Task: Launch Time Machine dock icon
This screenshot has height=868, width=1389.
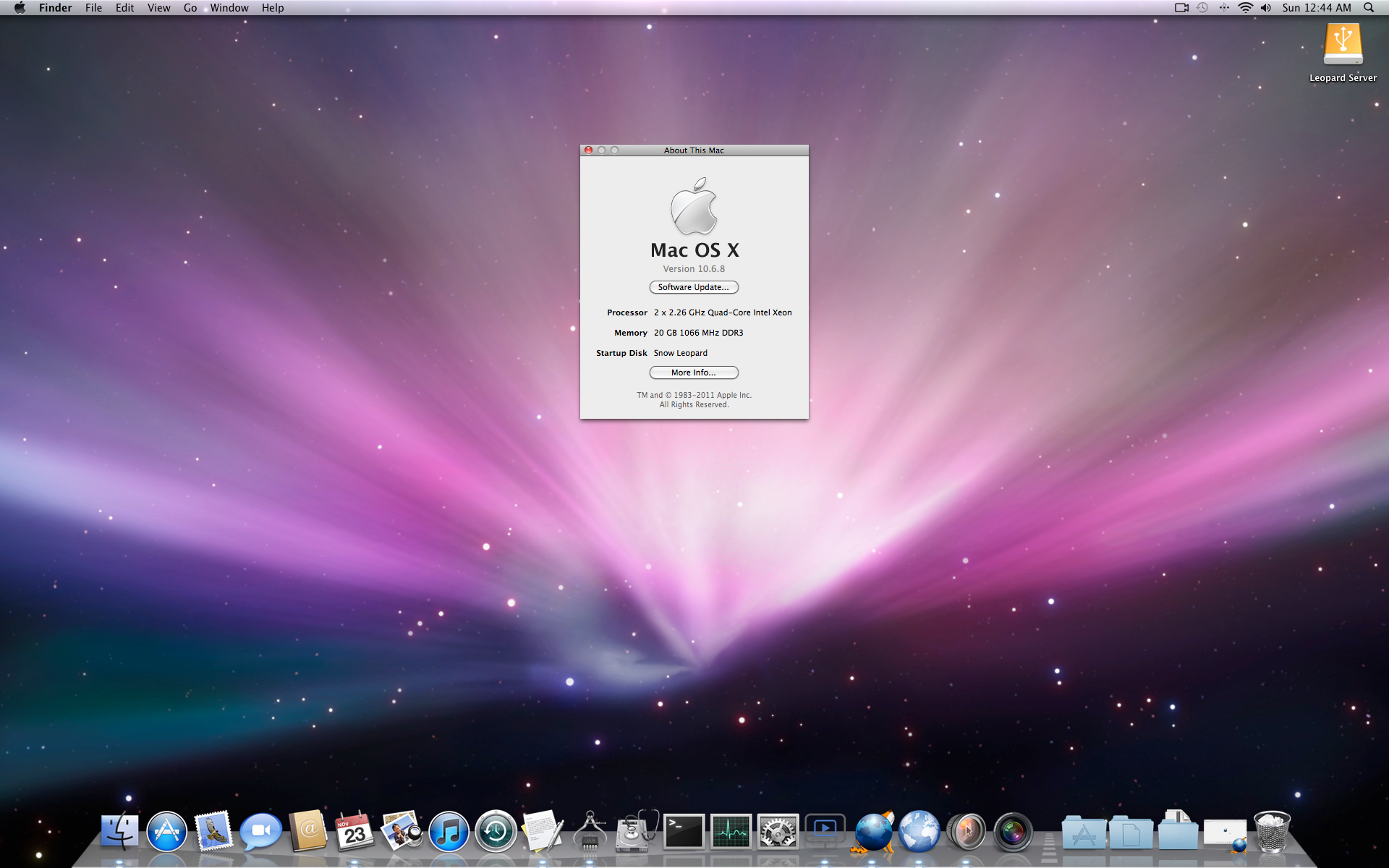Action: point(496,832)
